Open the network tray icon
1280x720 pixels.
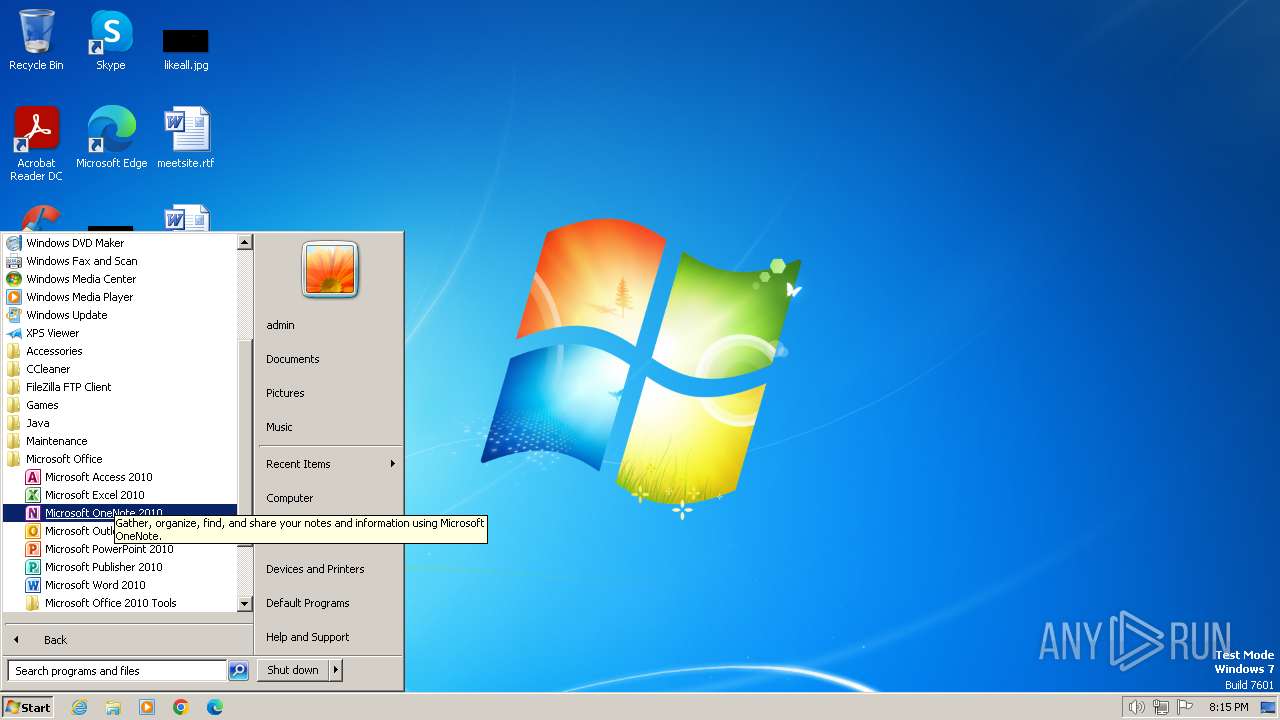(1161, 707)
